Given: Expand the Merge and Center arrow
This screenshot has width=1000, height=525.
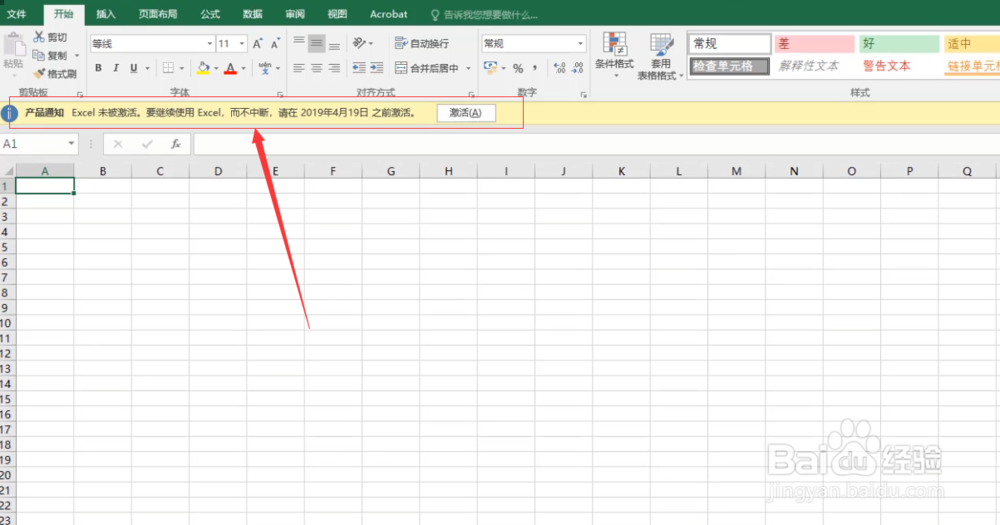Looking at the screenshot, I should [468, 68].
